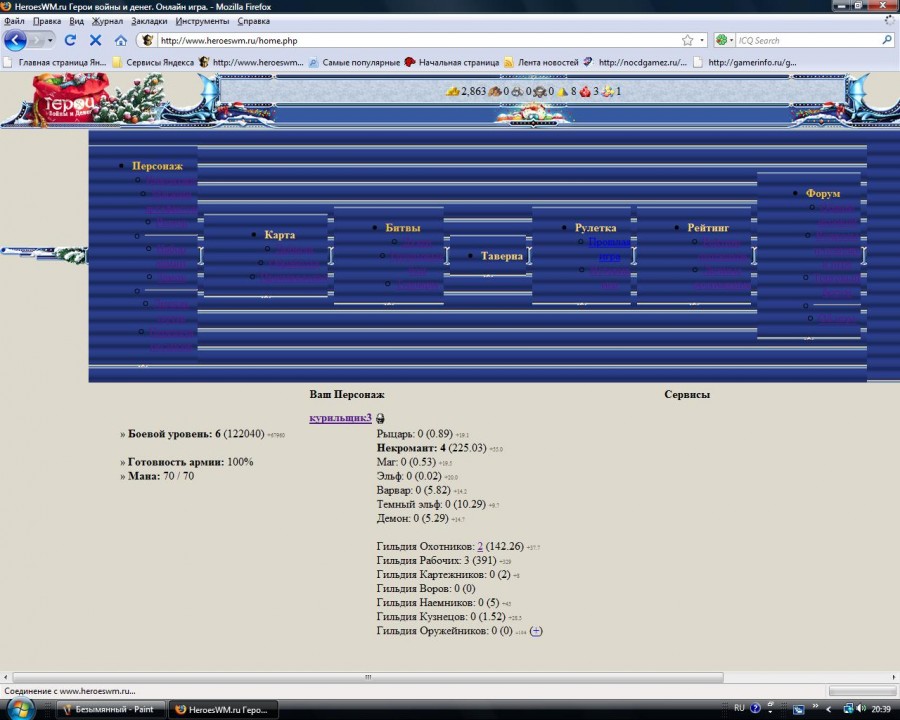
Task: Show hidden tray icons with the arrow
Action: click(x=828, y=709)
